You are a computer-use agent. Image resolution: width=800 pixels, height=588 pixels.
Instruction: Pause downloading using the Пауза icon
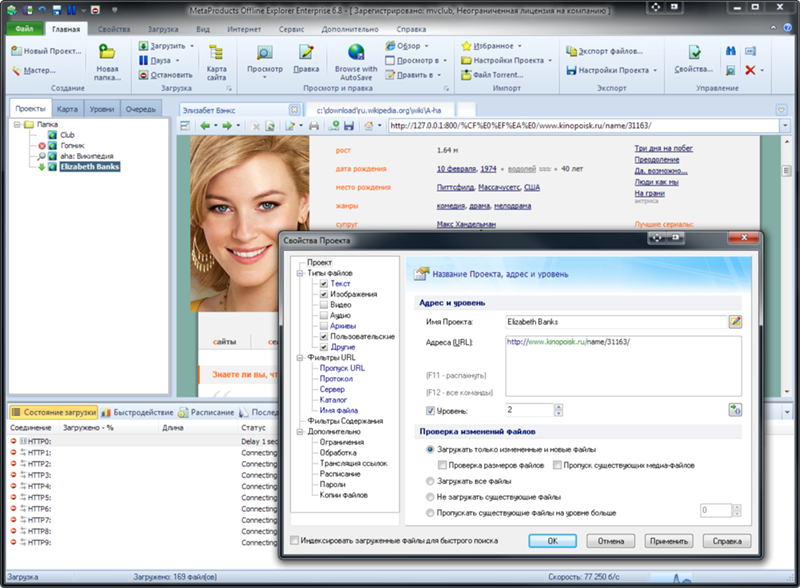coord(143,60)
